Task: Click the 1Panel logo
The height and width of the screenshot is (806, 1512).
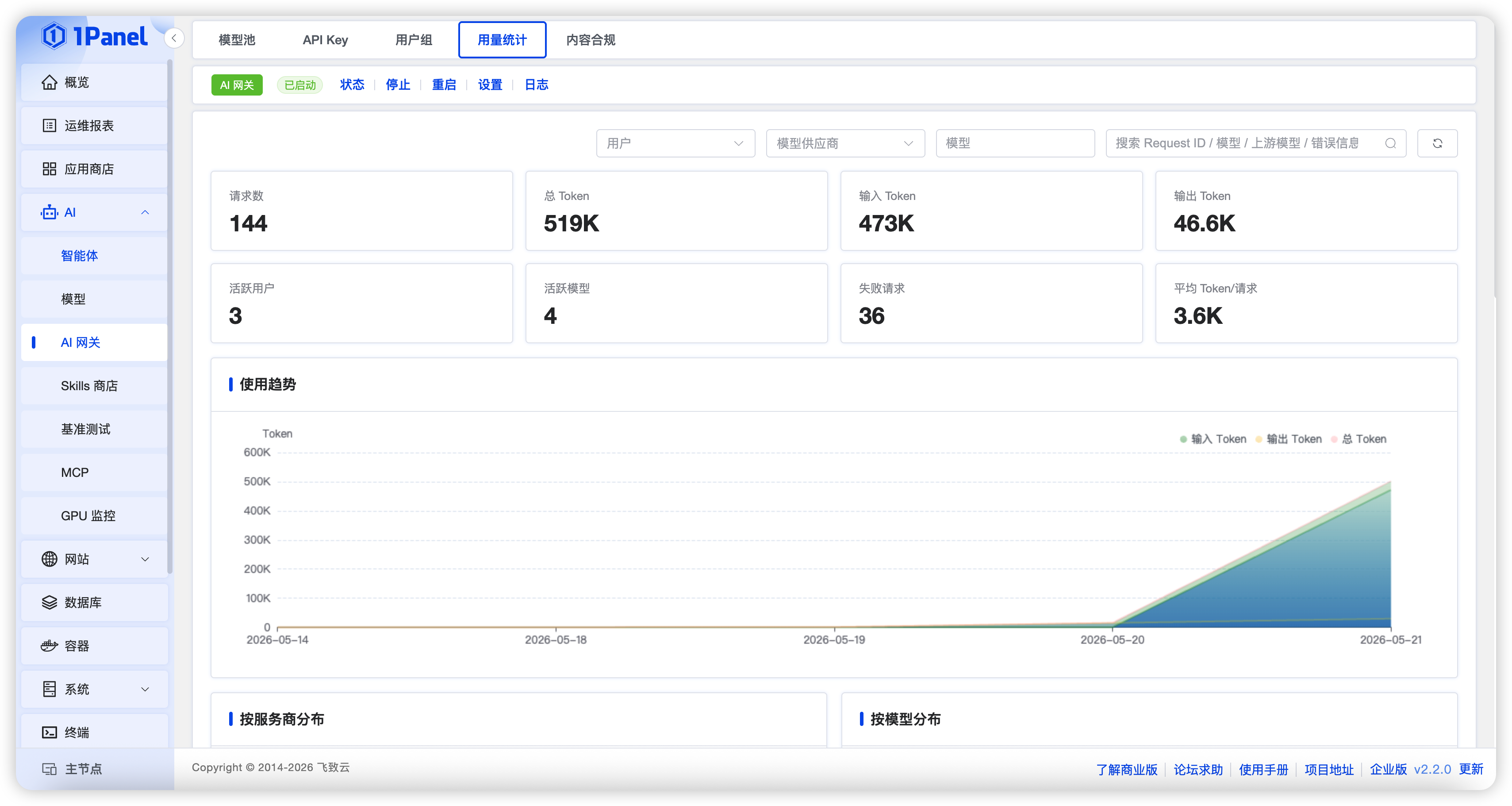Action: pyautogui.click(x=95, y=36)
